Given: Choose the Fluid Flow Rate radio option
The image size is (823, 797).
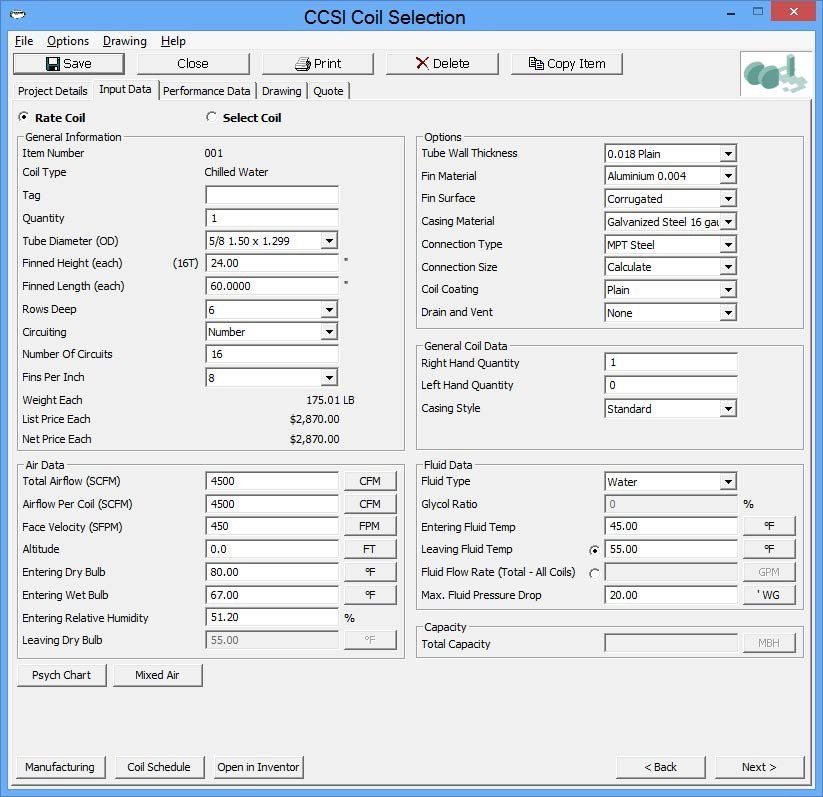Looking at the screenshot, I should click(x=592, y=571).
